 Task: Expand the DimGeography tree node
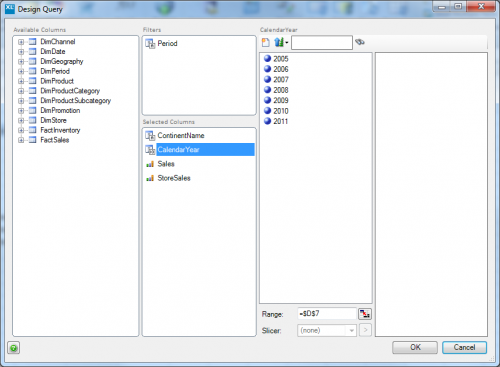pos(21,61)
